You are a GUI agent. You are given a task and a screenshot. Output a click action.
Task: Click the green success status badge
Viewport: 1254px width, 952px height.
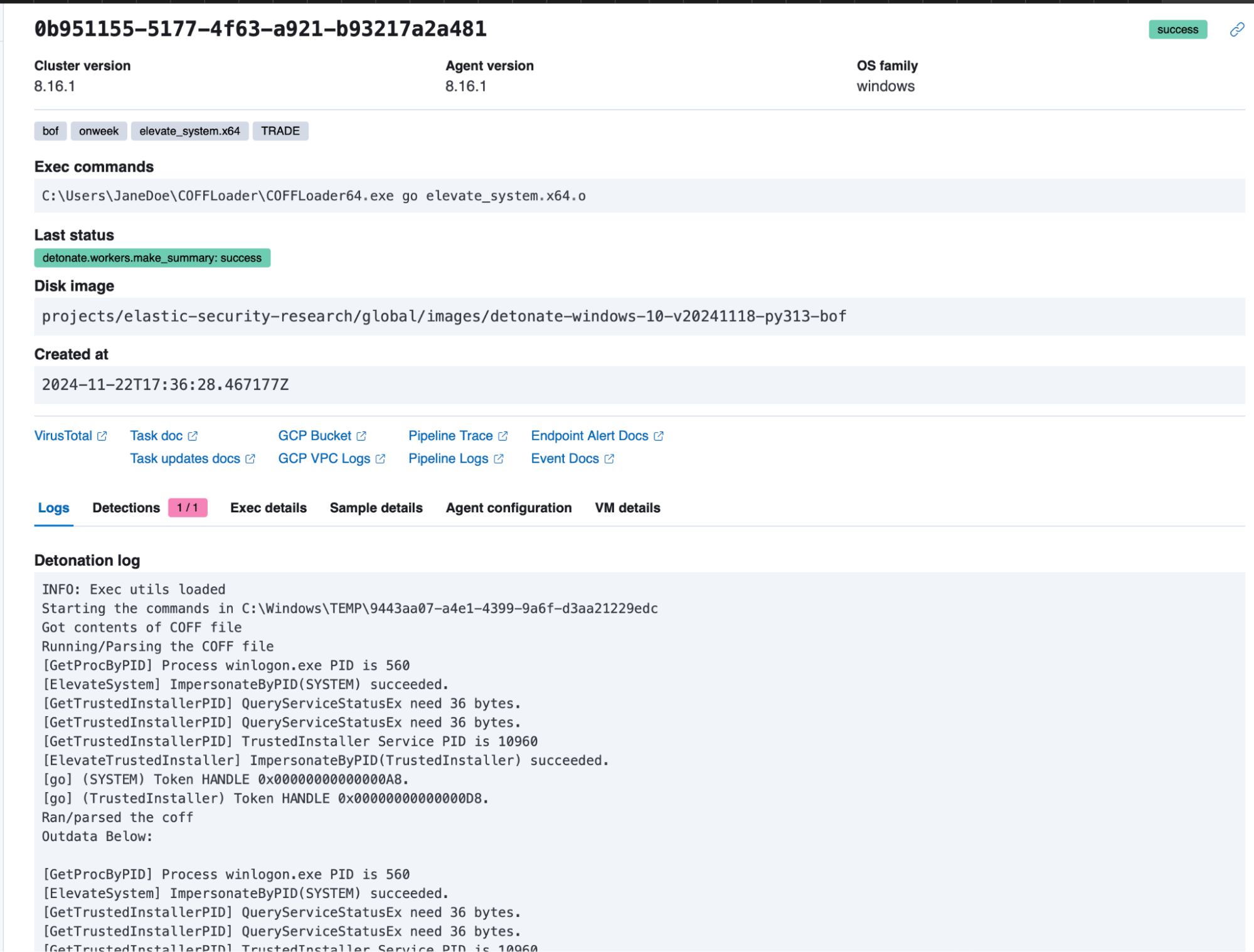1177,29
